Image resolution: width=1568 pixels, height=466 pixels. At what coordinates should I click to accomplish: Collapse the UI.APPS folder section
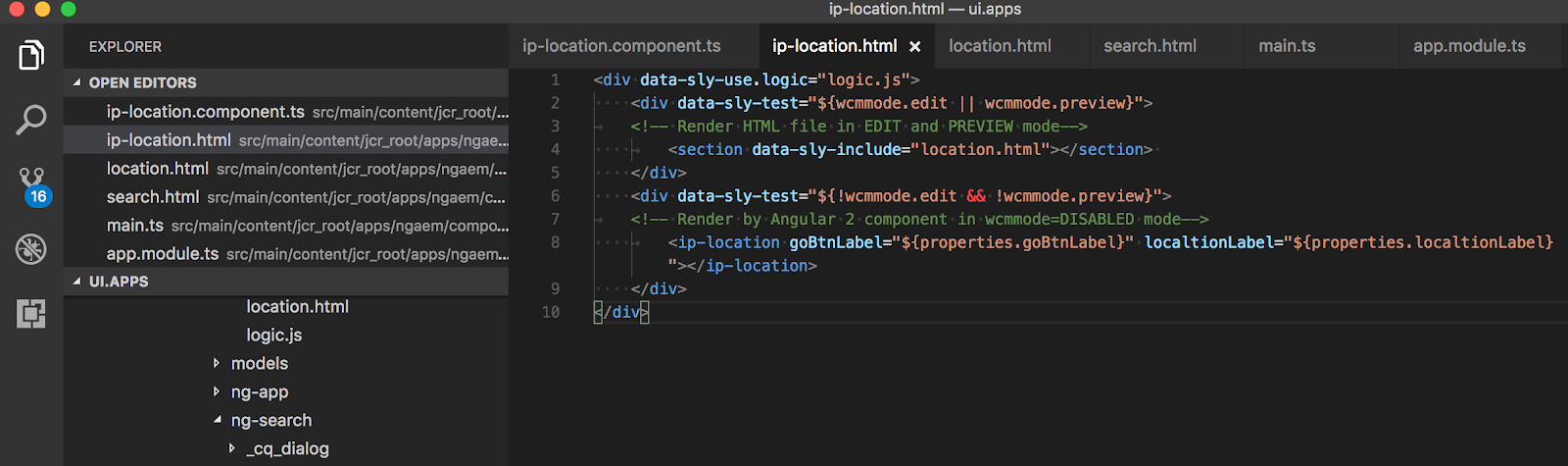pos(77,282)
